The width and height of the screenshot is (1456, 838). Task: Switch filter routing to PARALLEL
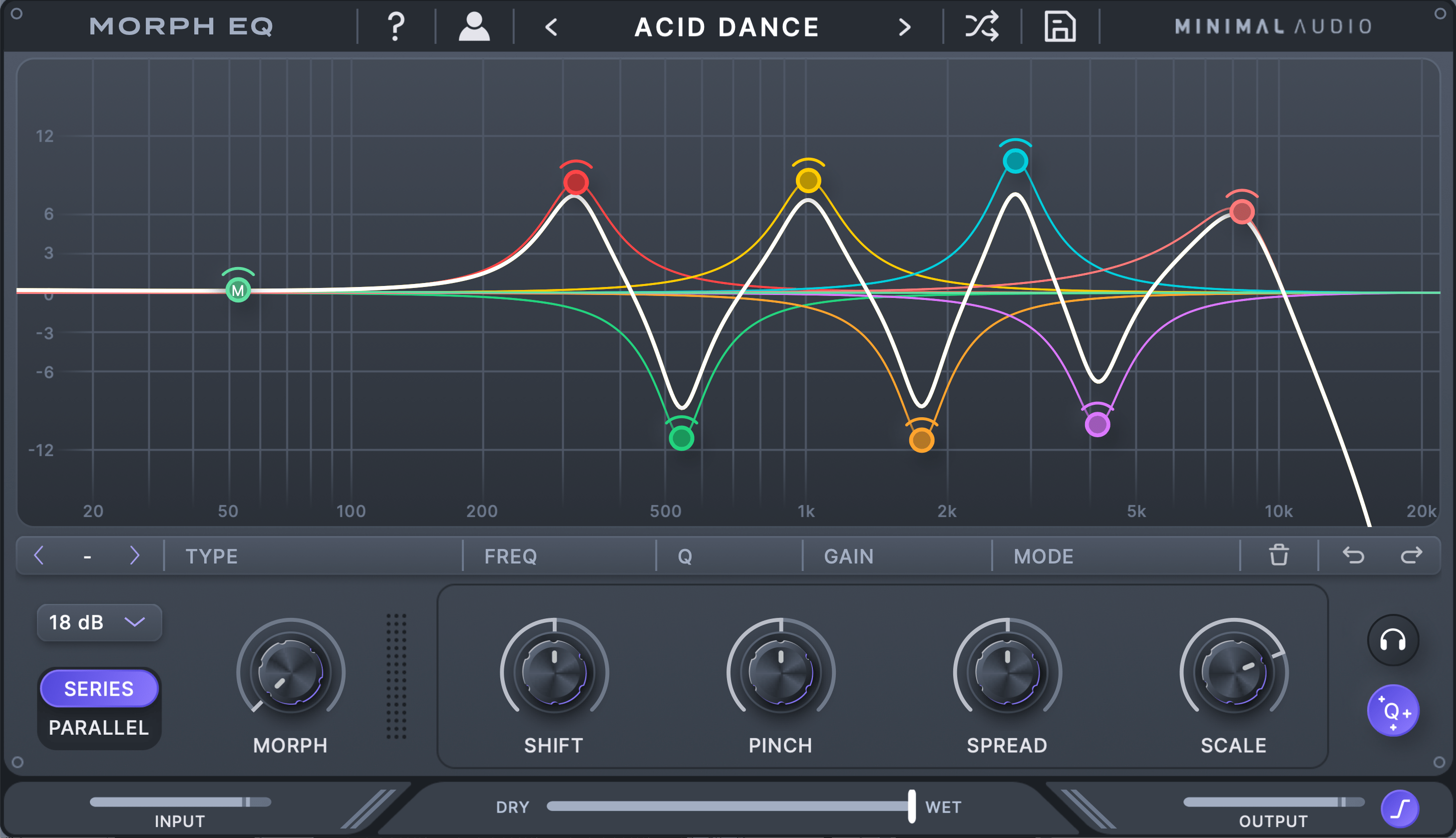[98, 728]
